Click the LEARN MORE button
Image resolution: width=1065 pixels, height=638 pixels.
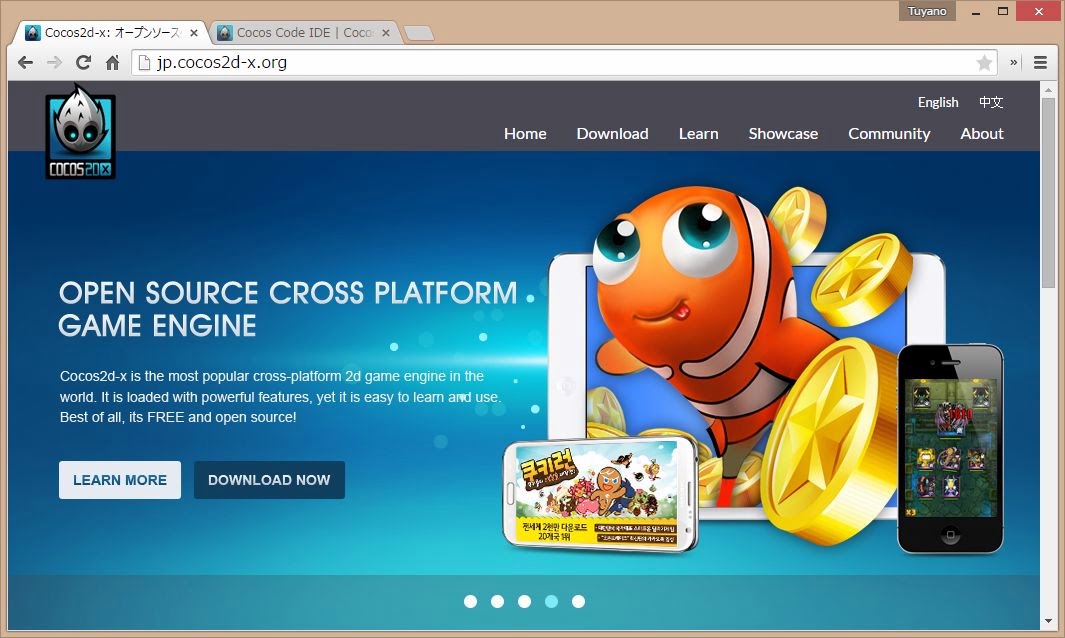pyautogui.click(x=120, y=480)
